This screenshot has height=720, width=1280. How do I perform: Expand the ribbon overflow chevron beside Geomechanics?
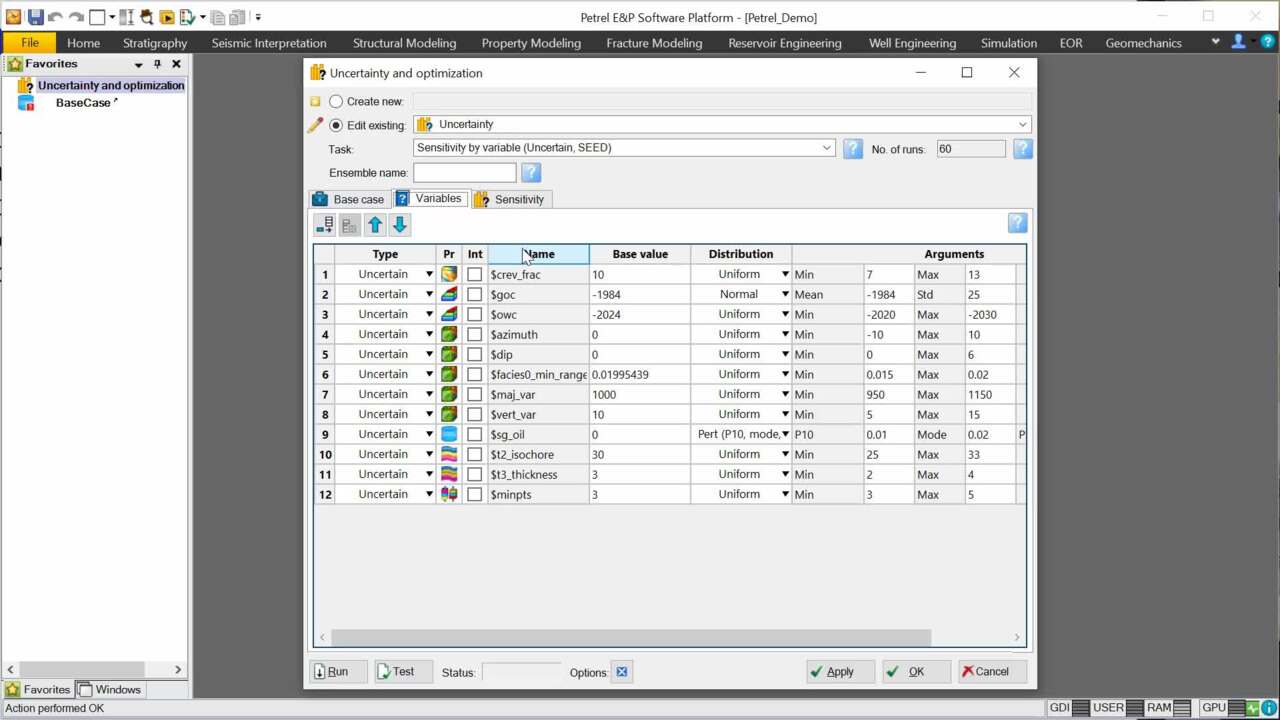tap(1215, 42)
